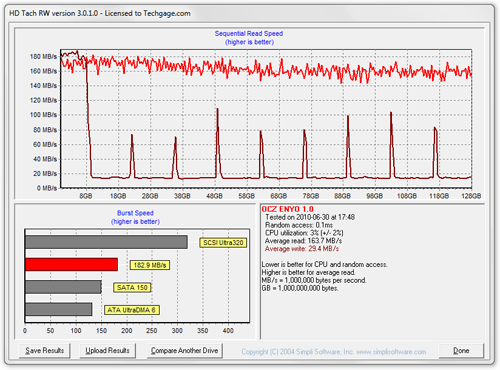The image size is (500, 370).
Task: Close the benchmark with Done
Action: point(461,351)
